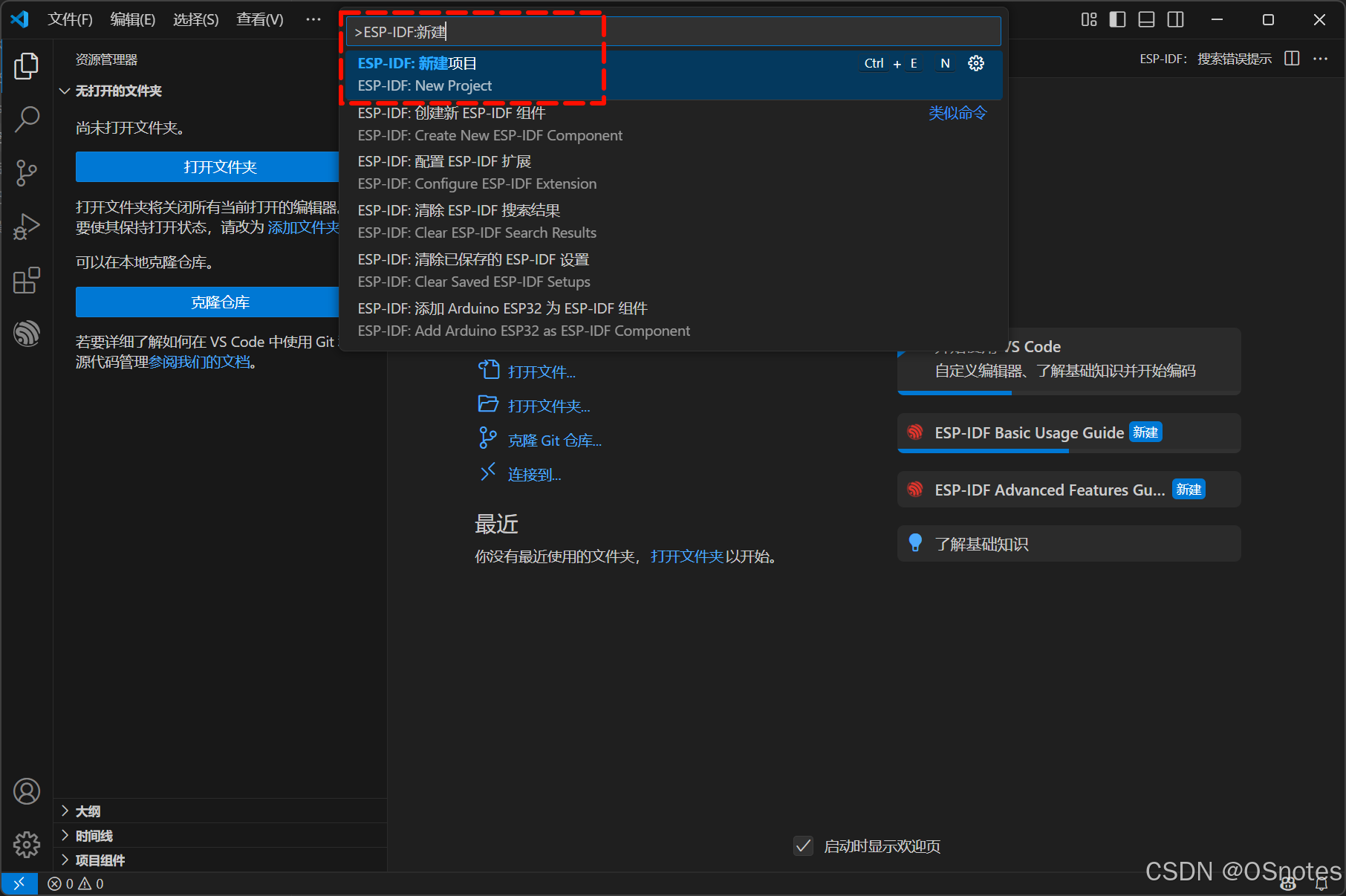Click the 参阅我们的文档 link

tap(200, 363)
